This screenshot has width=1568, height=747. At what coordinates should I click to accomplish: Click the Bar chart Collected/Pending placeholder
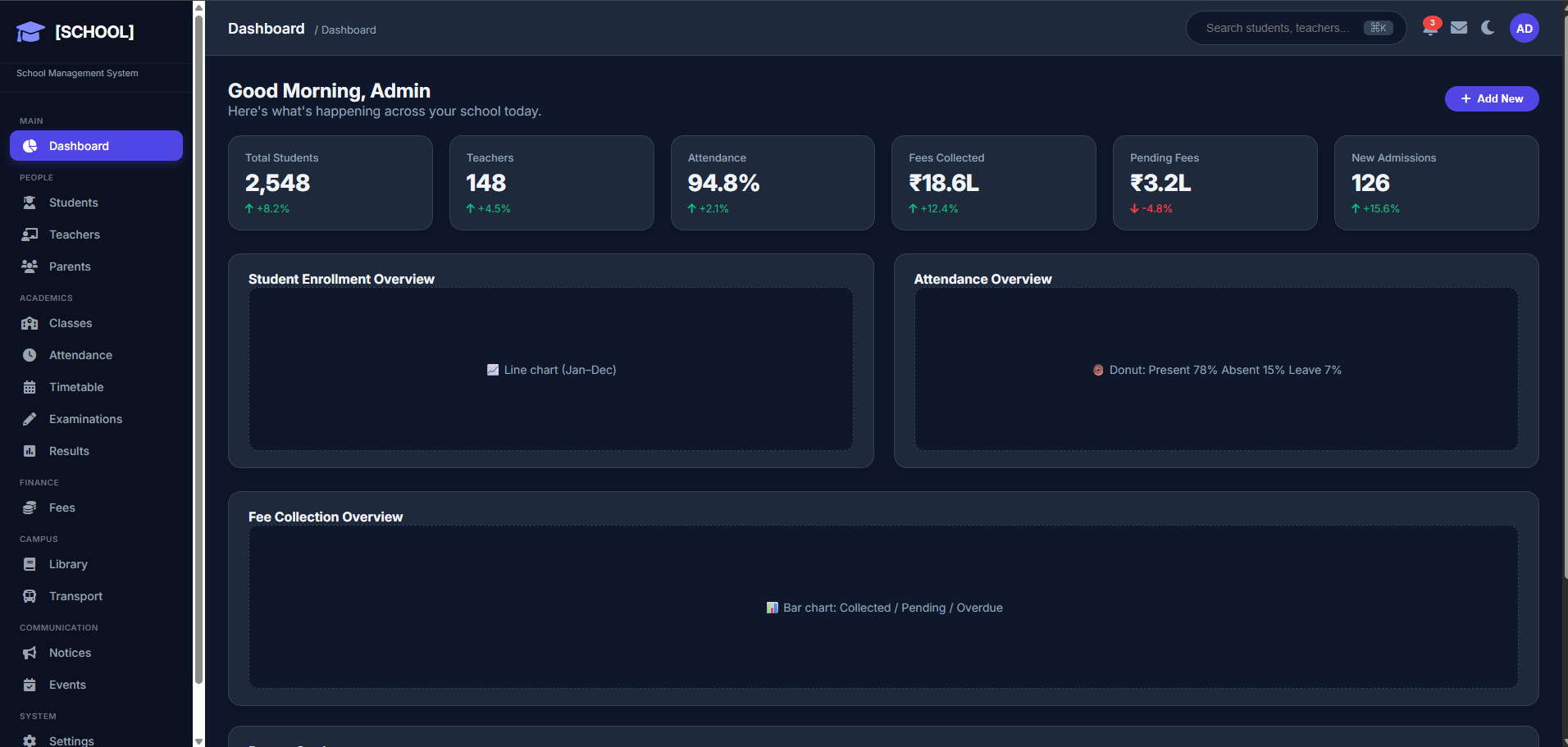pyautogui.click(x=883, y=607)
